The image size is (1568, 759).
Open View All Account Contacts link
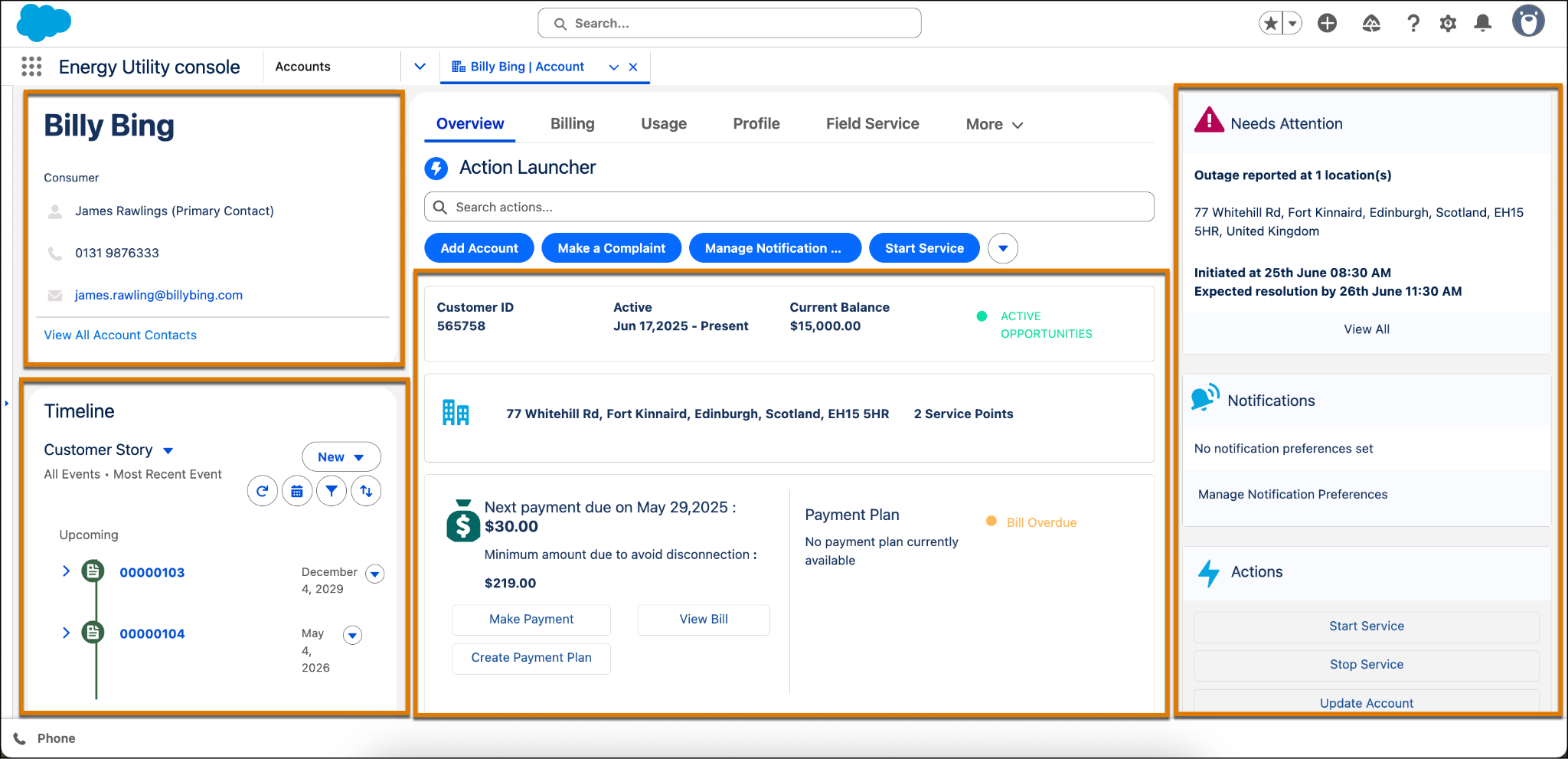tap(120, 335)
